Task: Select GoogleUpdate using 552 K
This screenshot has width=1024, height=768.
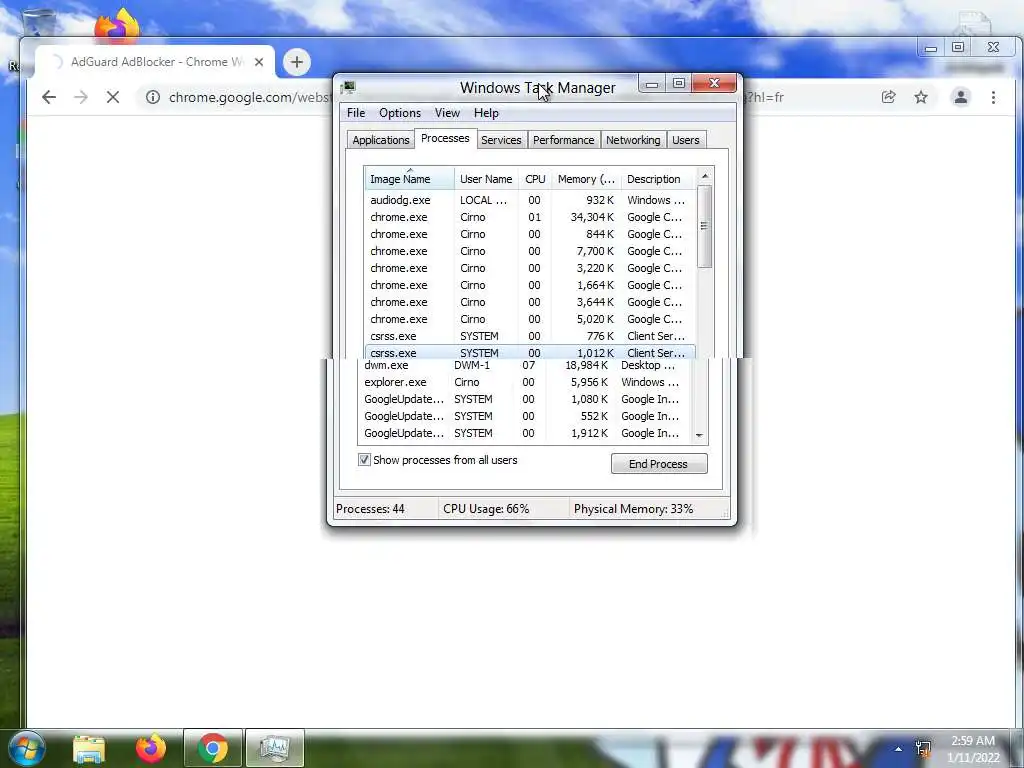Action: tap(524, 416)
